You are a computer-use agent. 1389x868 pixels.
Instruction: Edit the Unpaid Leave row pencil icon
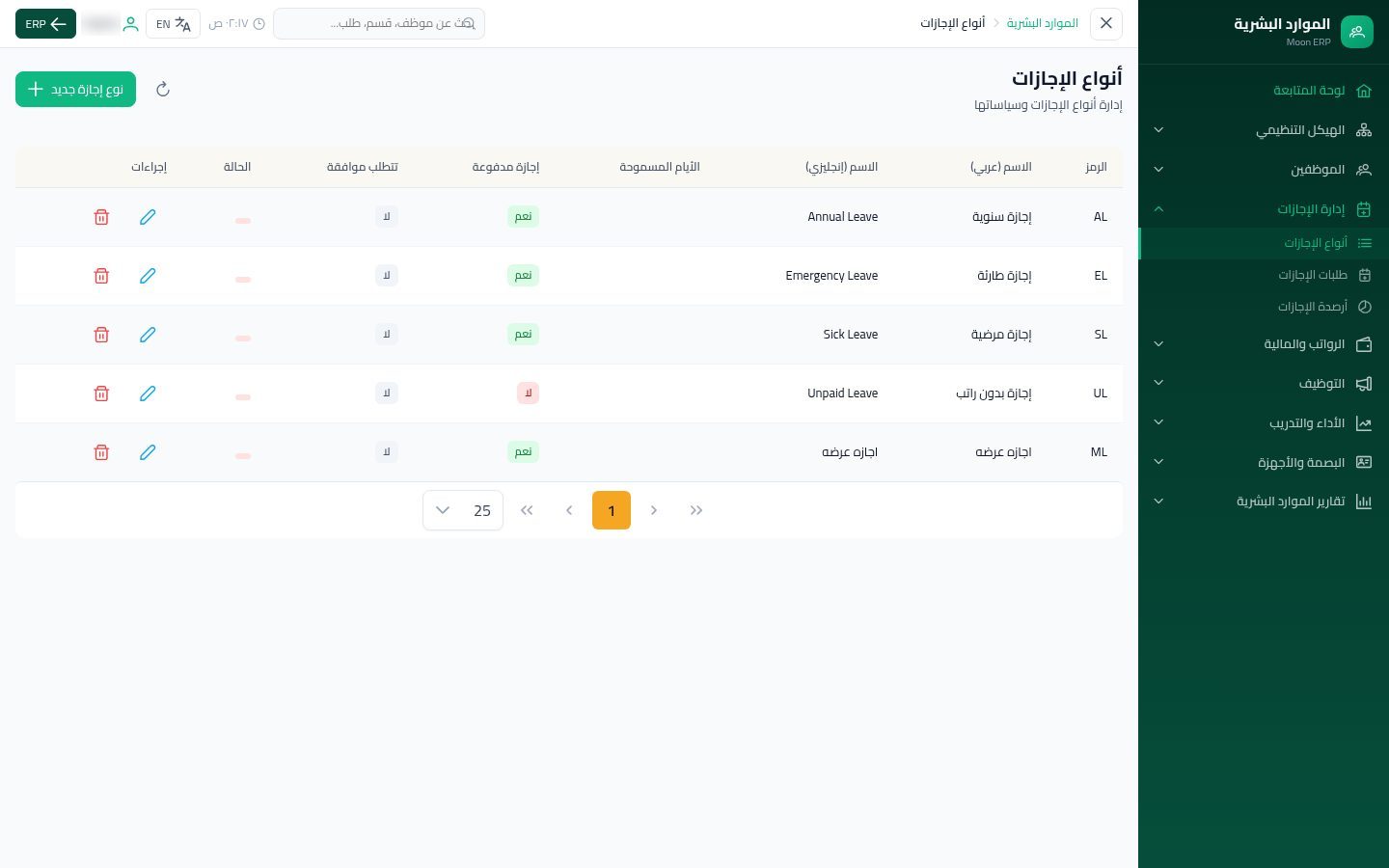tap(148, 393)
